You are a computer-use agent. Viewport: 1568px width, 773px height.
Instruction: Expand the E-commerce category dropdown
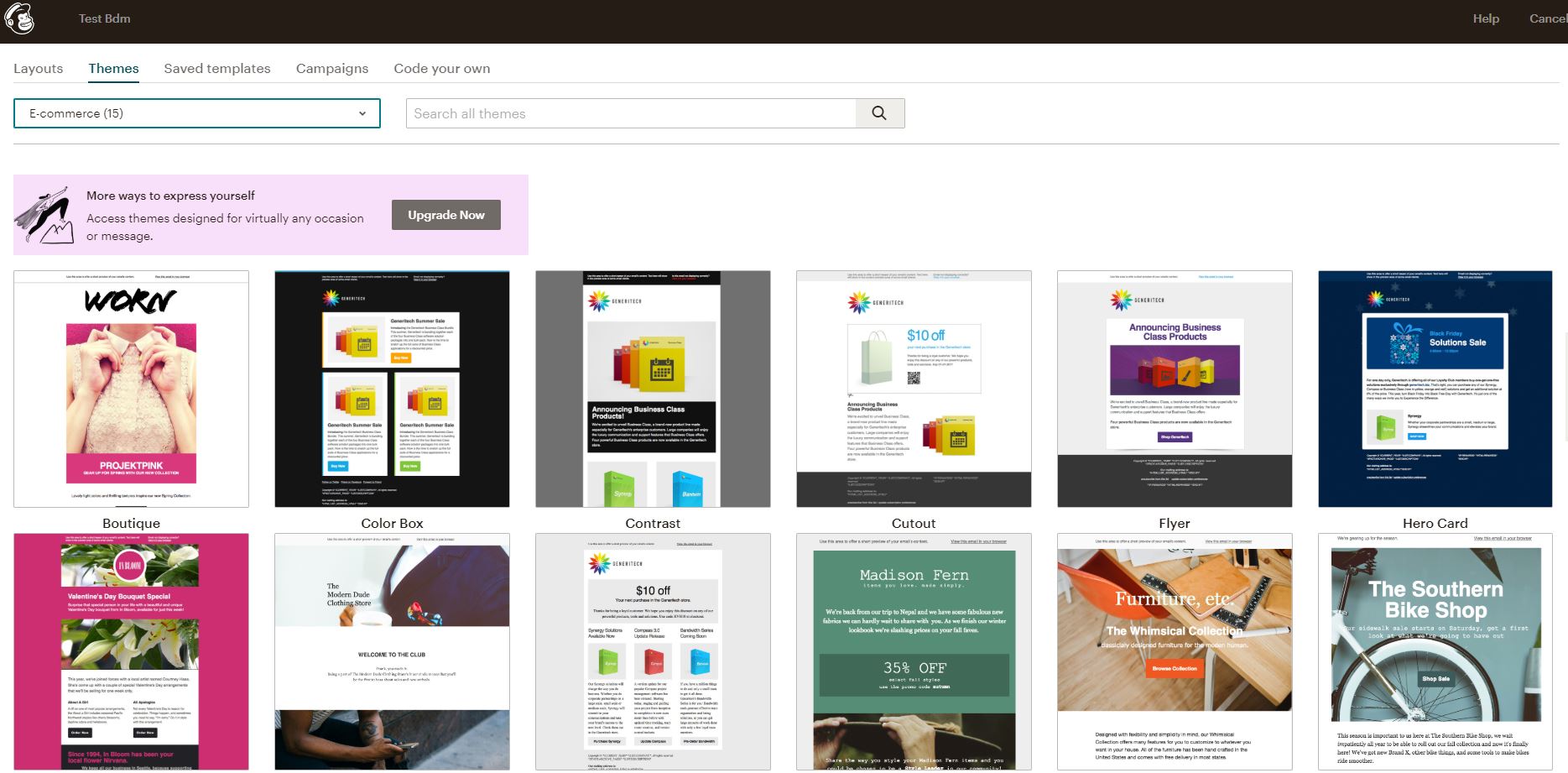(197, 113)
